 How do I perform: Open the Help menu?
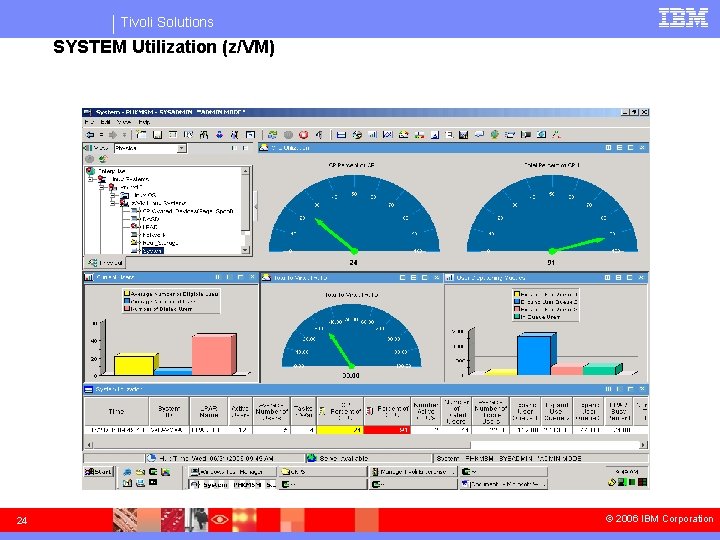point(144,122)
